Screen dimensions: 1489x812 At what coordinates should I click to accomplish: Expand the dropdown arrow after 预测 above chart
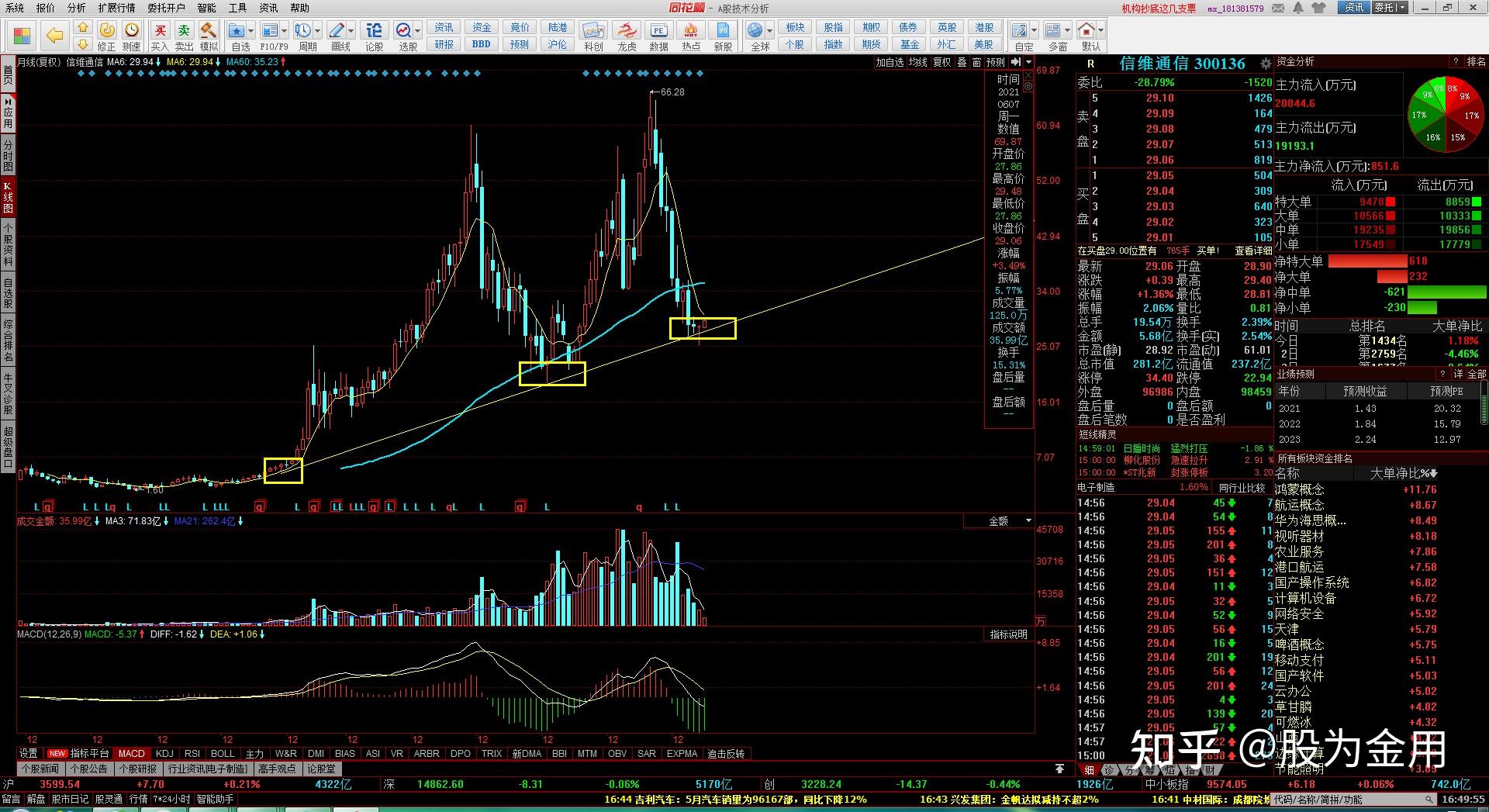[1028, 62]
